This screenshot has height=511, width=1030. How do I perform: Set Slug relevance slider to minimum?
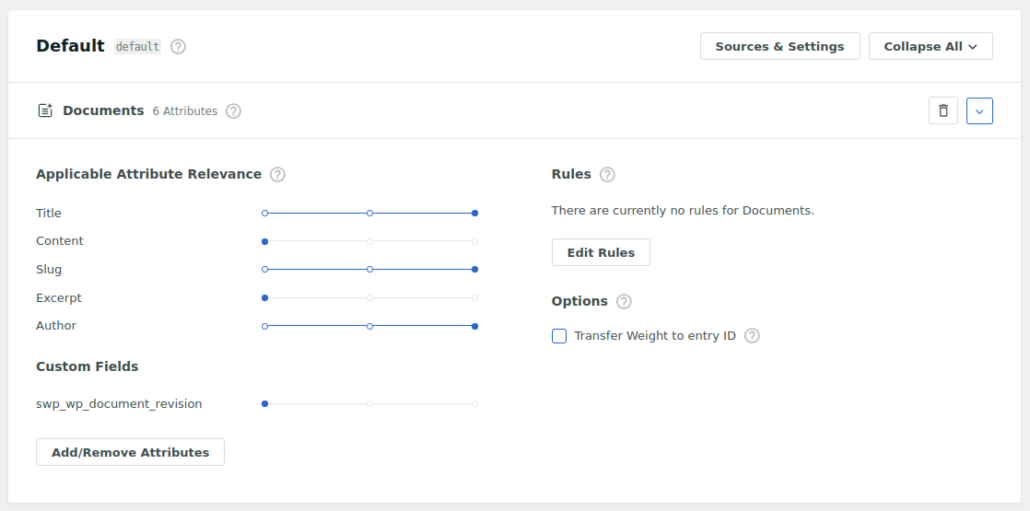(265, 269)
